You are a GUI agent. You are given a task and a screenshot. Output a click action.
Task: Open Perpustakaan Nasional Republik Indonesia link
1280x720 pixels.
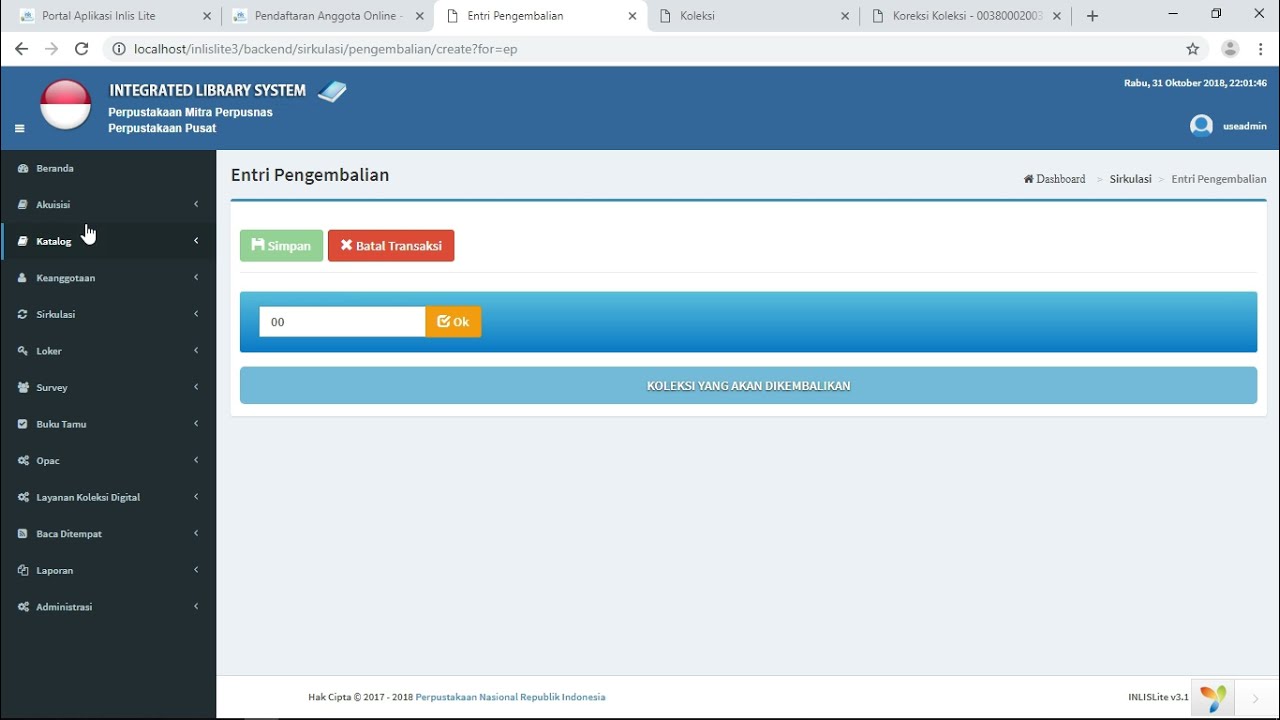[x=510, y=697]
